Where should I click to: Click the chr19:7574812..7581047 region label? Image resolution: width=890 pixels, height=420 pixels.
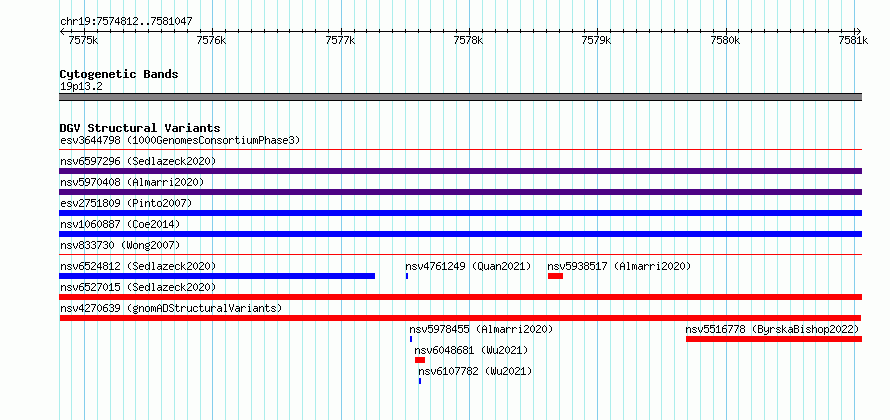[x=126, y=22]
